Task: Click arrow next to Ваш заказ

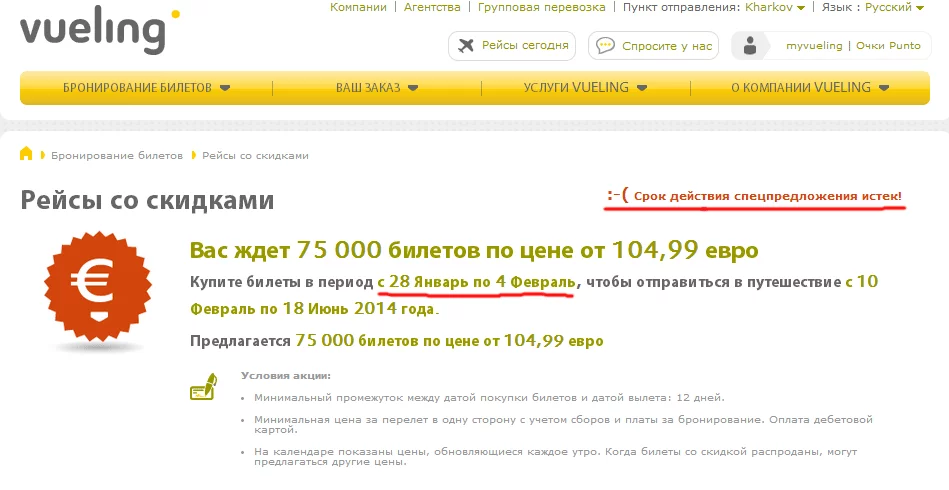Action: 413,88
